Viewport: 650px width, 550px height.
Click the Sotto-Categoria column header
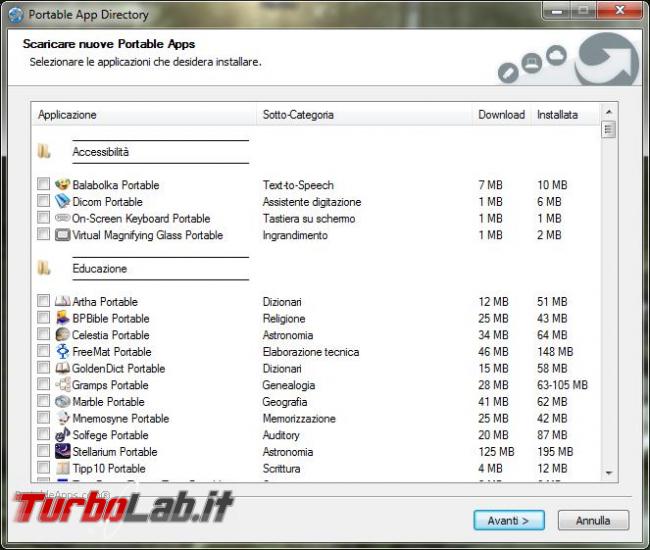point(364,114)
